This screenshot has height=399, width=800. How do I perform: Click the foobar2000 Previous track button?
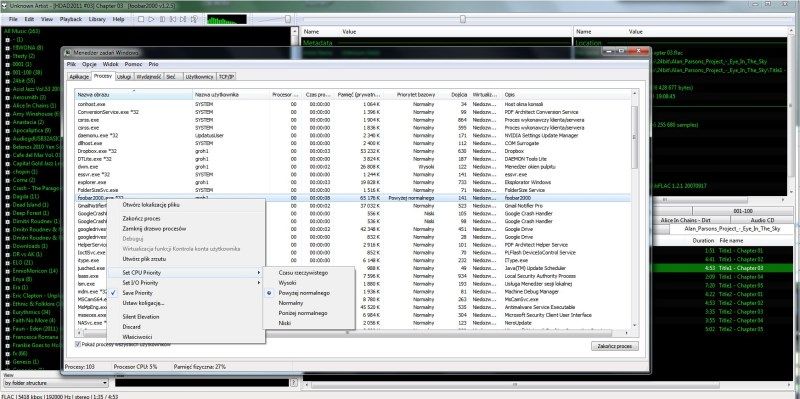pyautogui.click(x=173, y=19)
